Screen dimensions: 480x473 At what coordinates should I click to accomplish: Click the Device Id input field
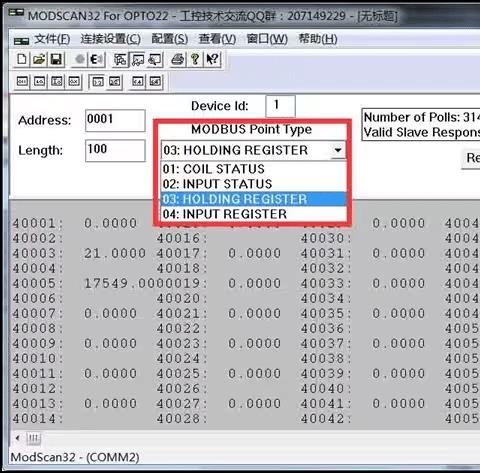[x=280, y=106]
